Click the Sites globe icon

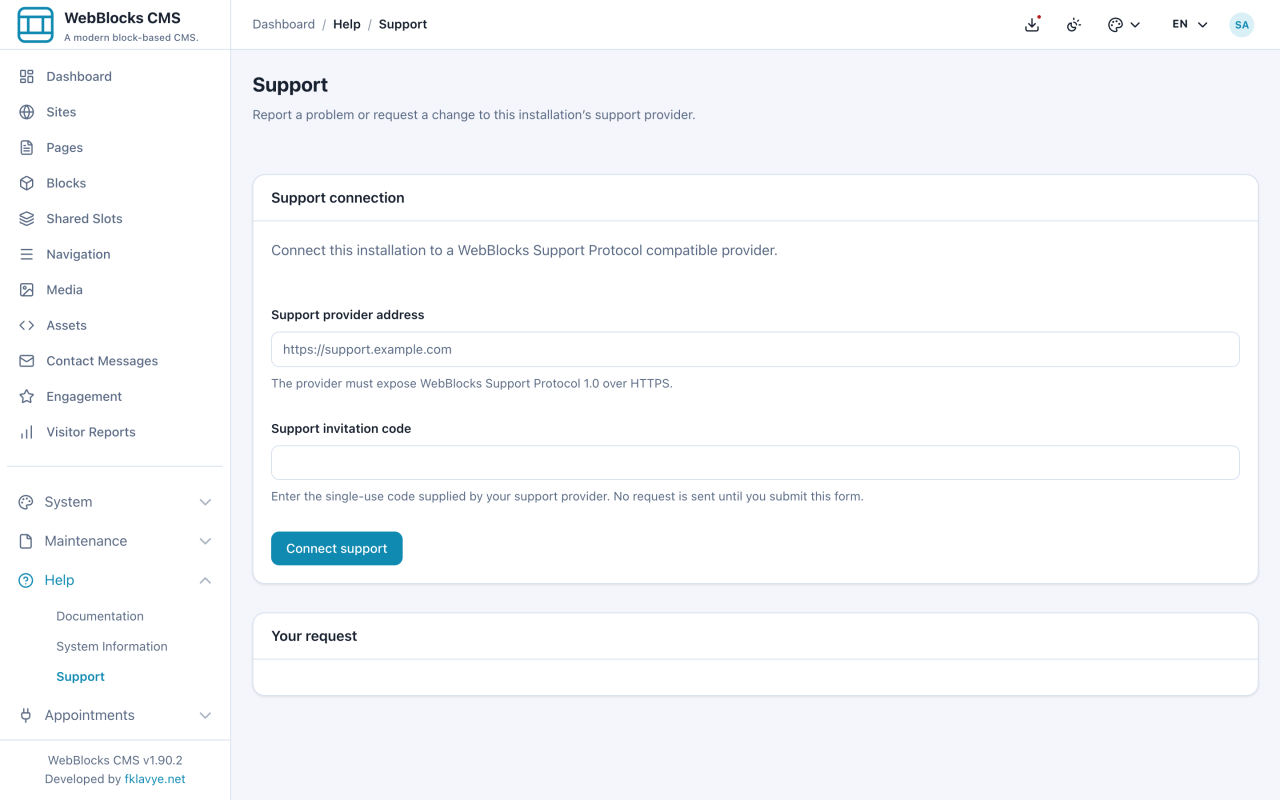pyautogui.click(x=27, y=112)
